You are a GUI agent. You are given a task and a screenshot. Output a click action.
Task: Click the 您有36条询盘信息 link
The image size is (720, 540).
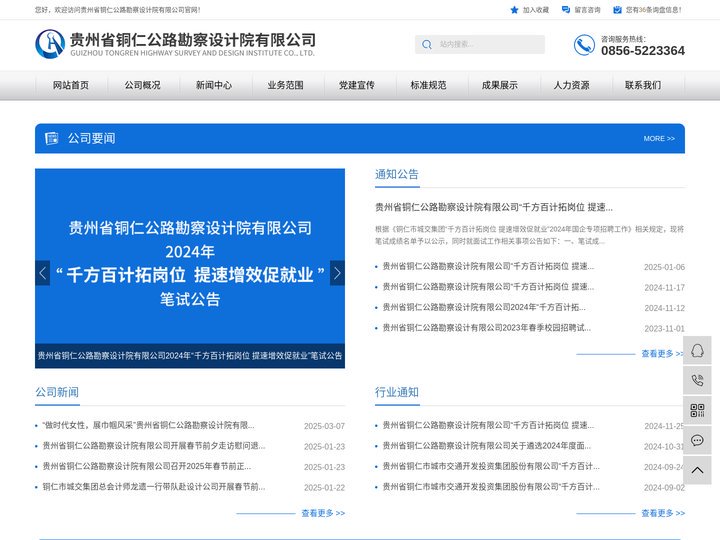[x=653, y=10]
